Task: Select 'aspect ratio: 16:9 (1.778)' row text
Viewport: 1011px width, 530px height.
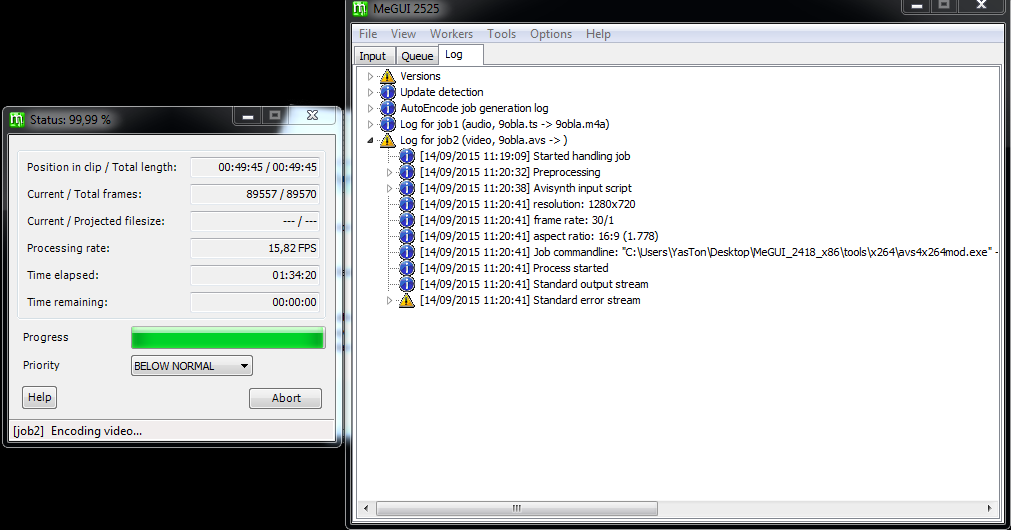Action: (539, 236)
